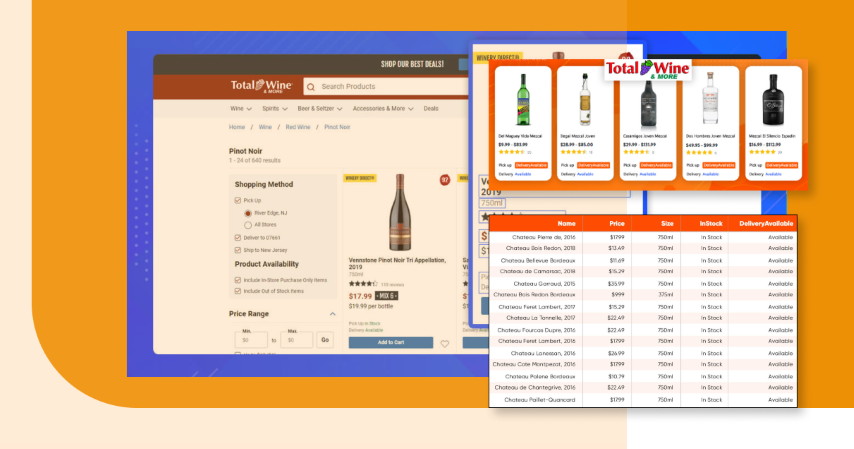This screenshot has width=854, height=449.
Task: Click the 119 reviews link under Vennstone
Action: 392,284
